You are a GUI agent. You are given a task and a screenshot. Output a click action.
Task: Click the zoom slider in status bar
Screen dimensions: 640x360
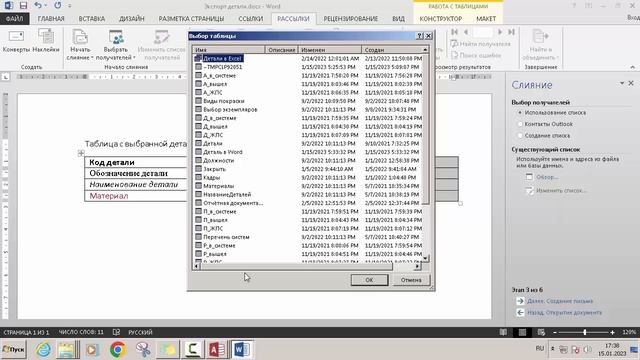click(584, 332)
